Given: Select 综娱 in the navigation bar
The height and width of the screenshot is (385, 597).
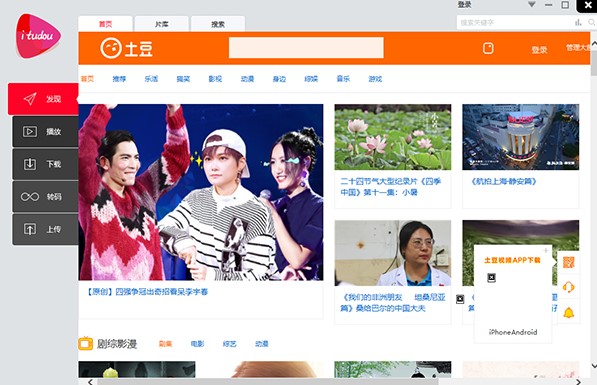Looking at the screenshot, I should 311,79.
